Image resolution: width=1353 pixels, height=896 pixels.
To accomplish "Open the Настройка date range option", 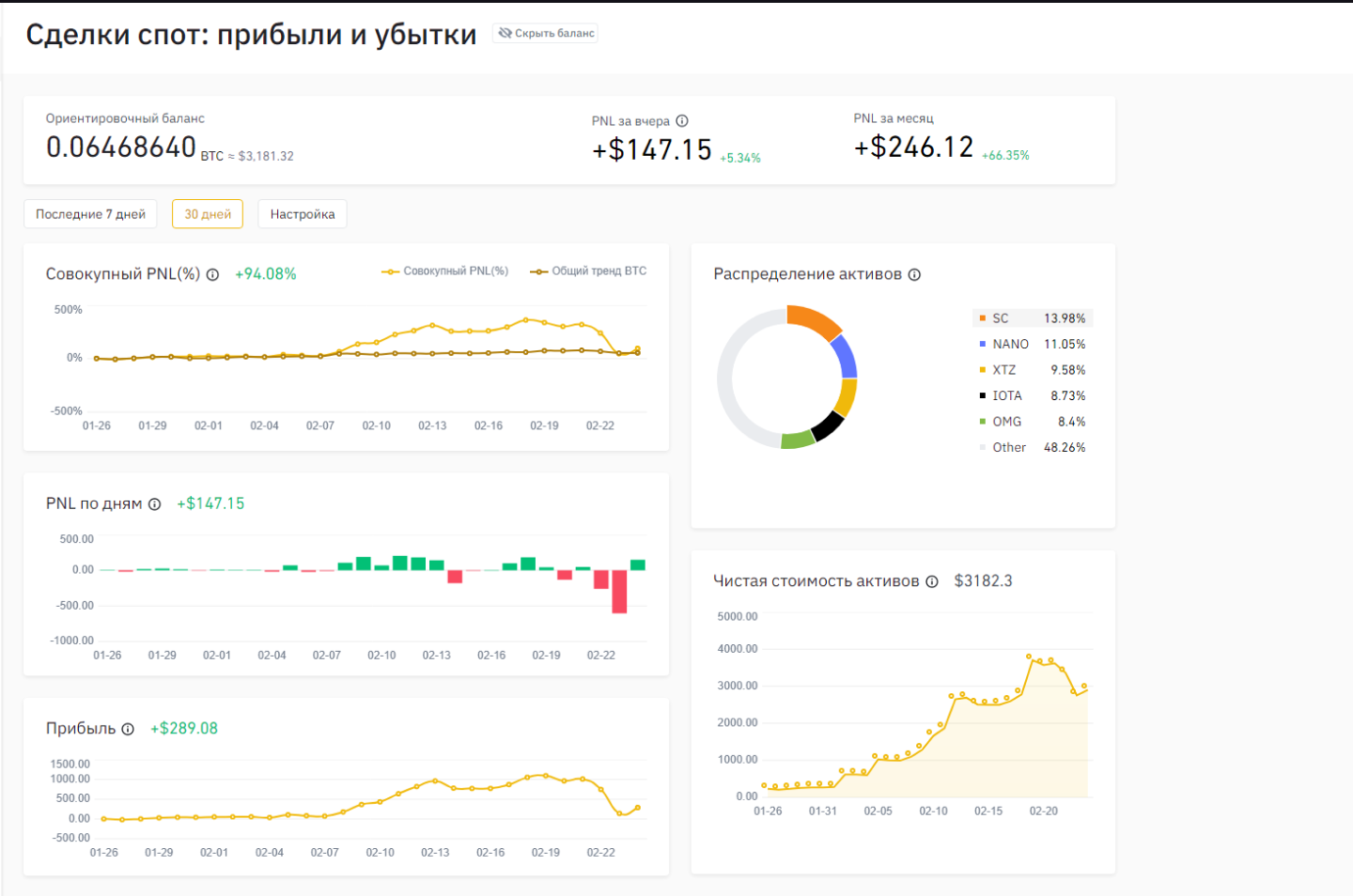I will point(303,214).
